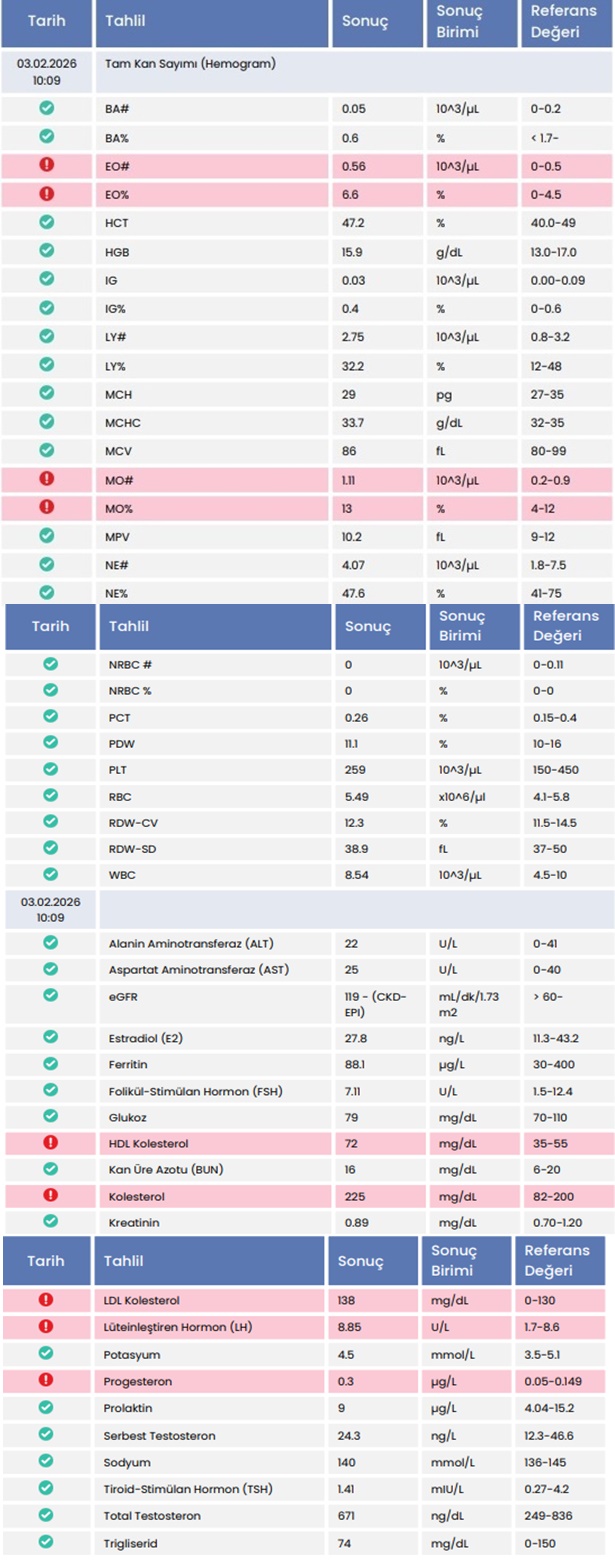This screenshot has height=1565, width=615.
Task: Select the Tam Kan Sayımı (Hemogram) group row
Action: [307, 71]
